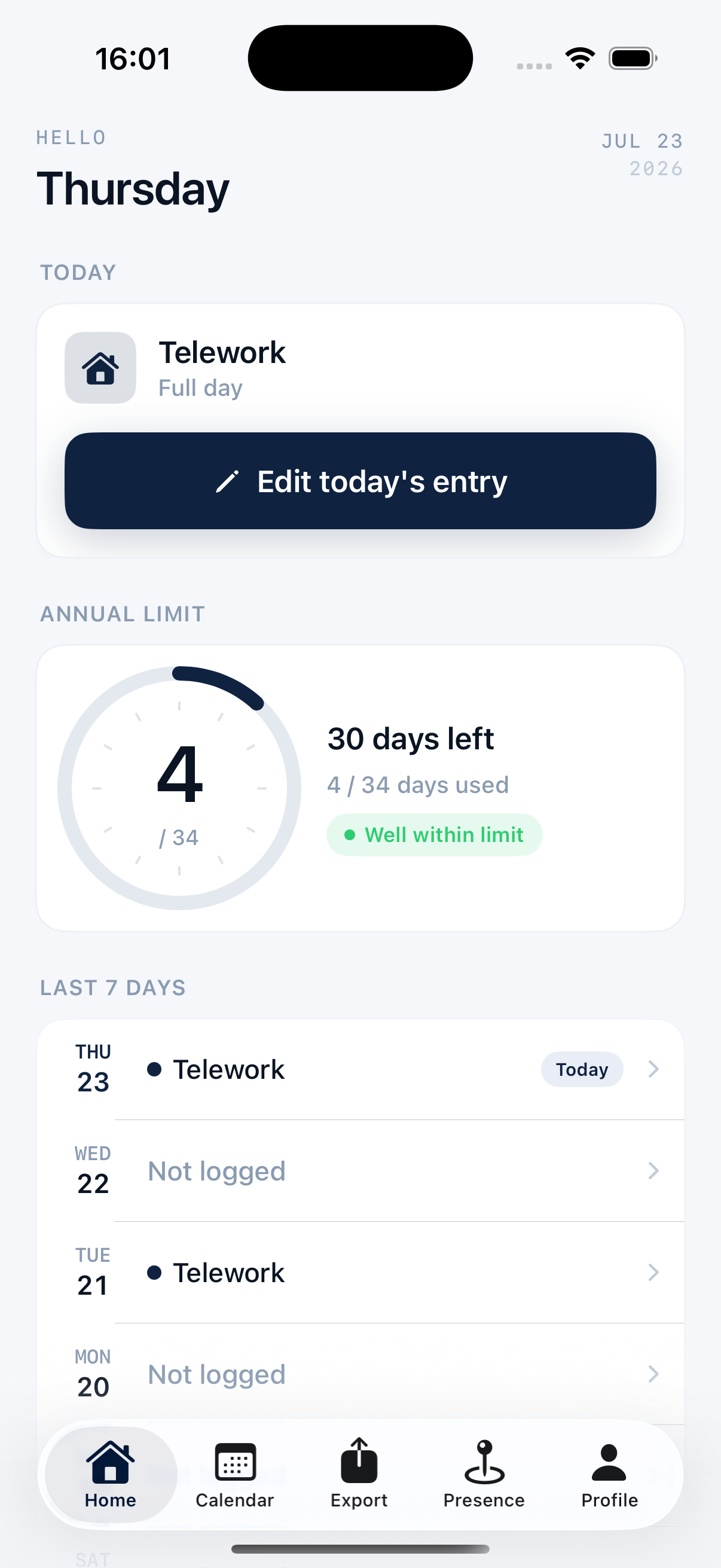Image resolution: width=721 pixels, height=1568 pixels.
Task: Tap the Well within limit status pill
Action: click(435, 835)
